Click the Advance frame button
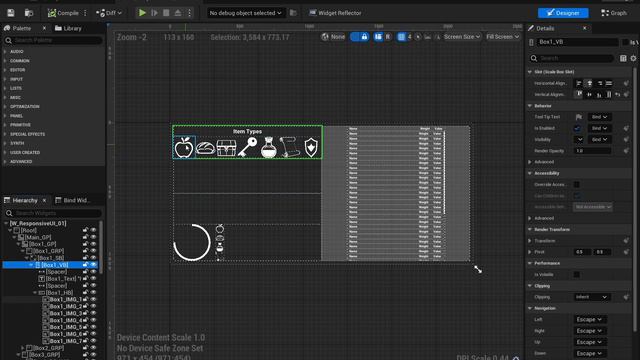 154,13
